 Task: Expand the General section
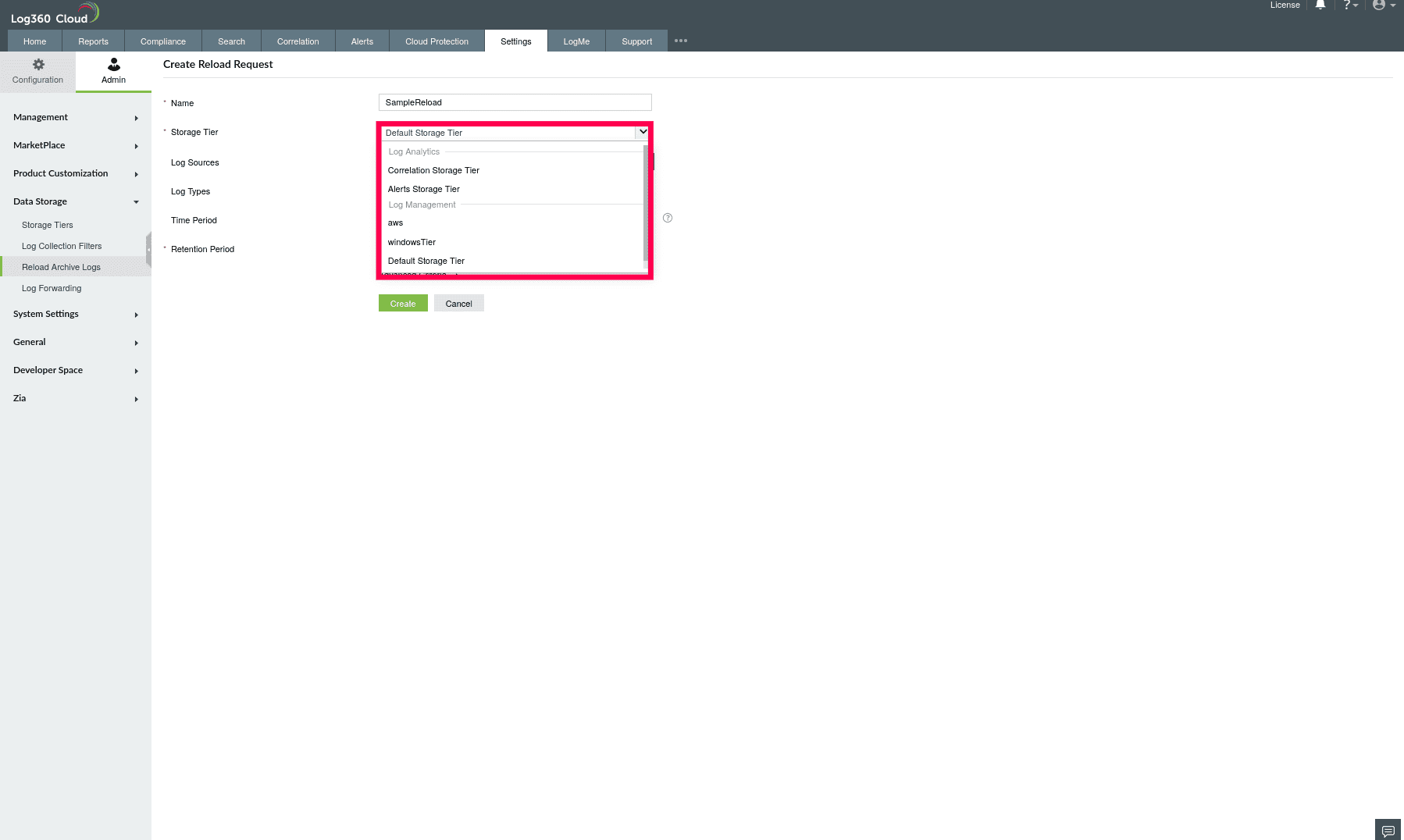(76, 342)
